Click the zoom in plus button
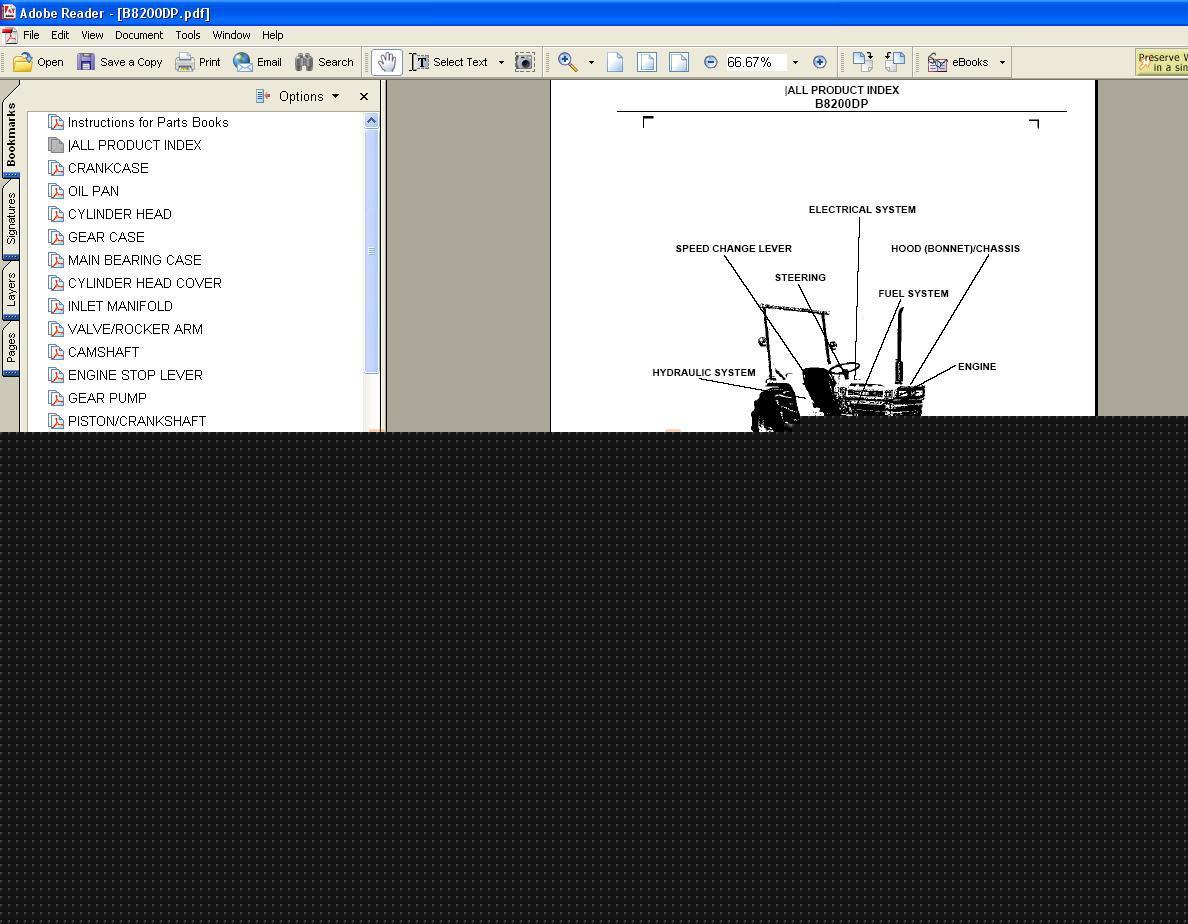Image resolution: width=1188 pixels, height=924 pixels. click(x=819, y=62)
